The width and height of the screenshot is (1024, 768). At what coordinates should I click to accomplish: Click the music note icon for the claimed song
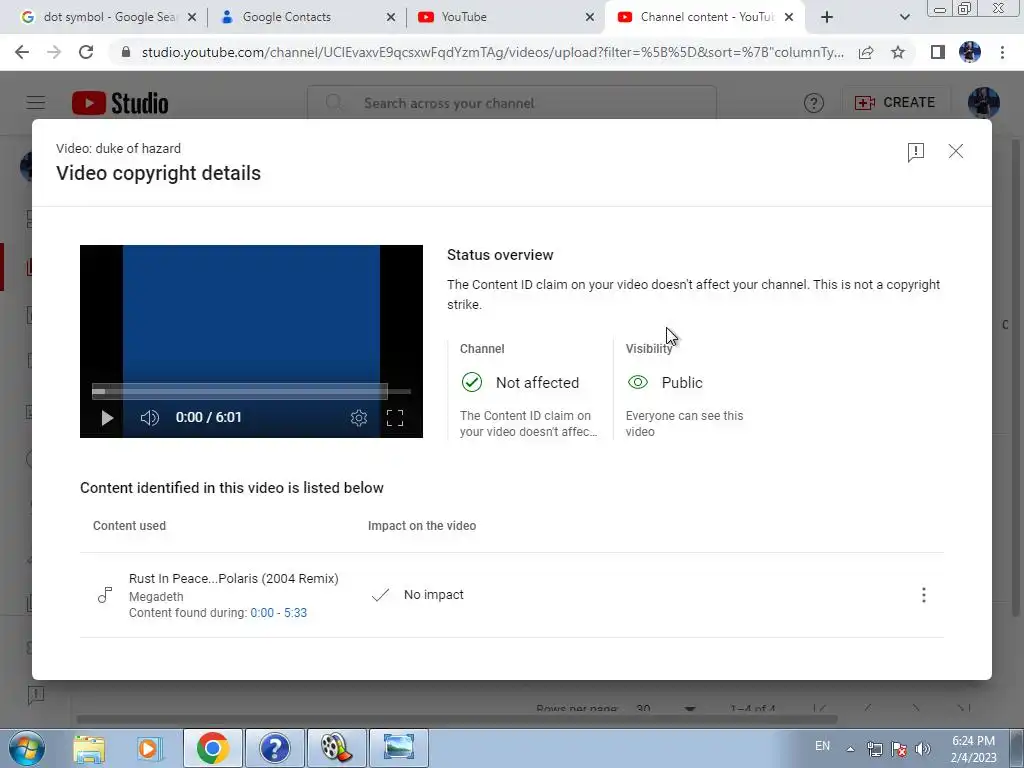tap(104, 594)
